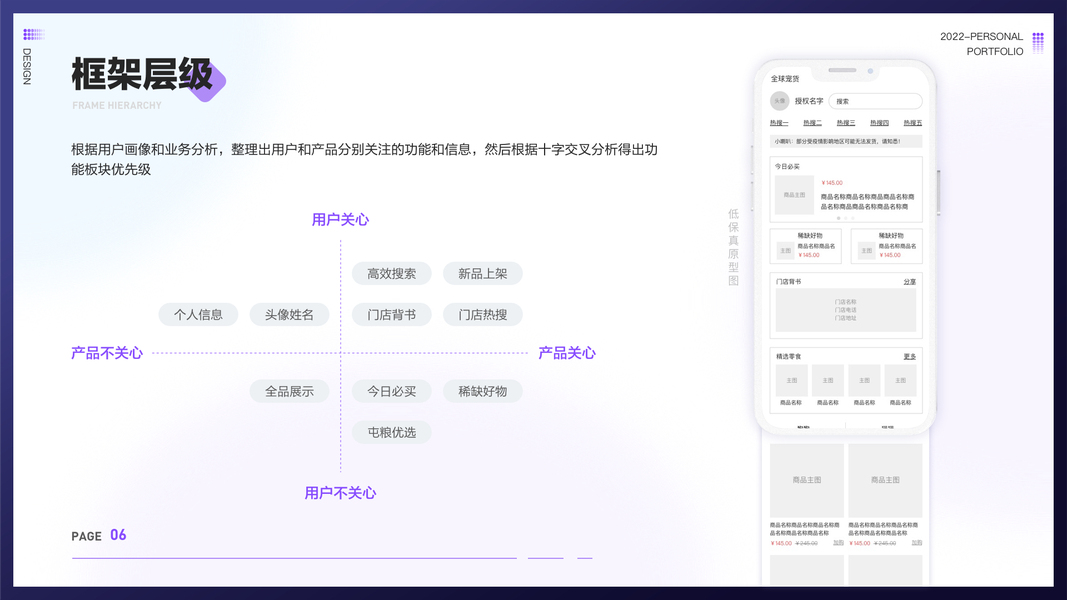Select the 热搜二 hot search link
Viewport: 1067px width, 600px height.
[812, 123]
